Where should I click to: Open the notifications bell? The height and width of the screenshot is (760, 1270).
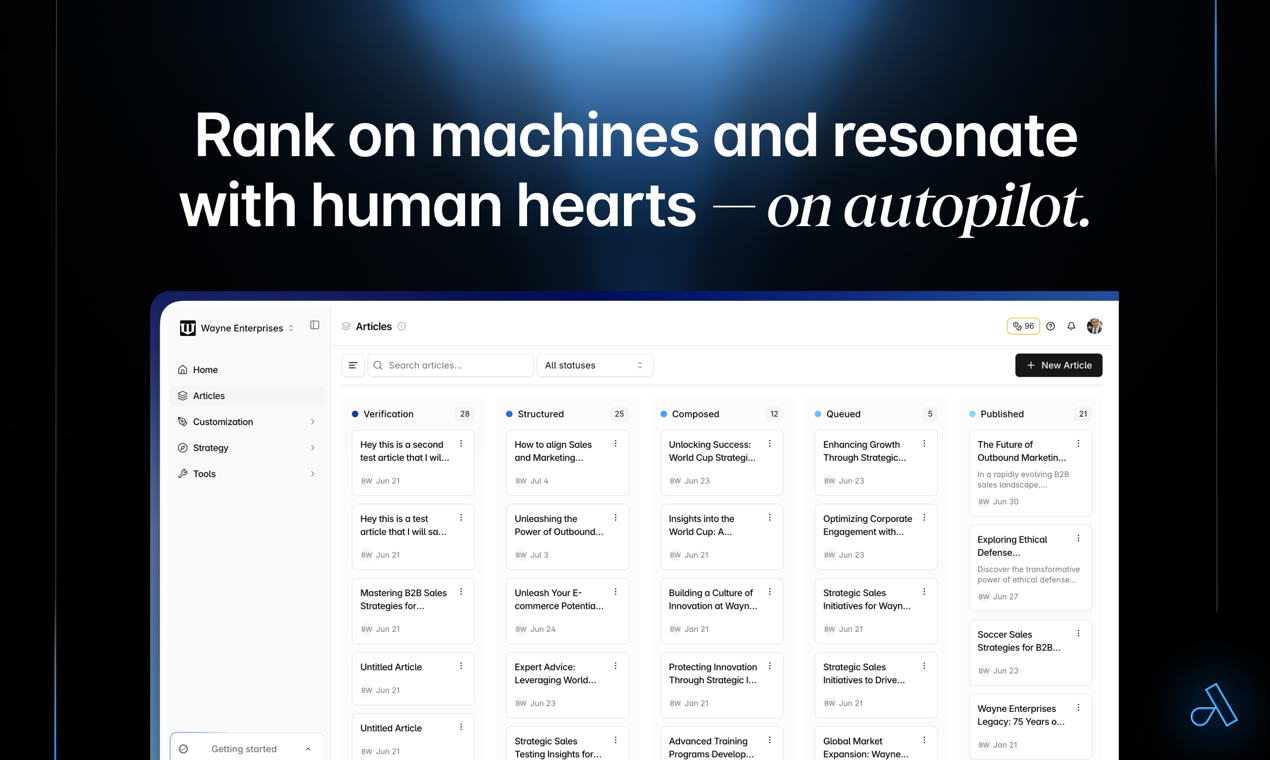tap(1071, 327)
